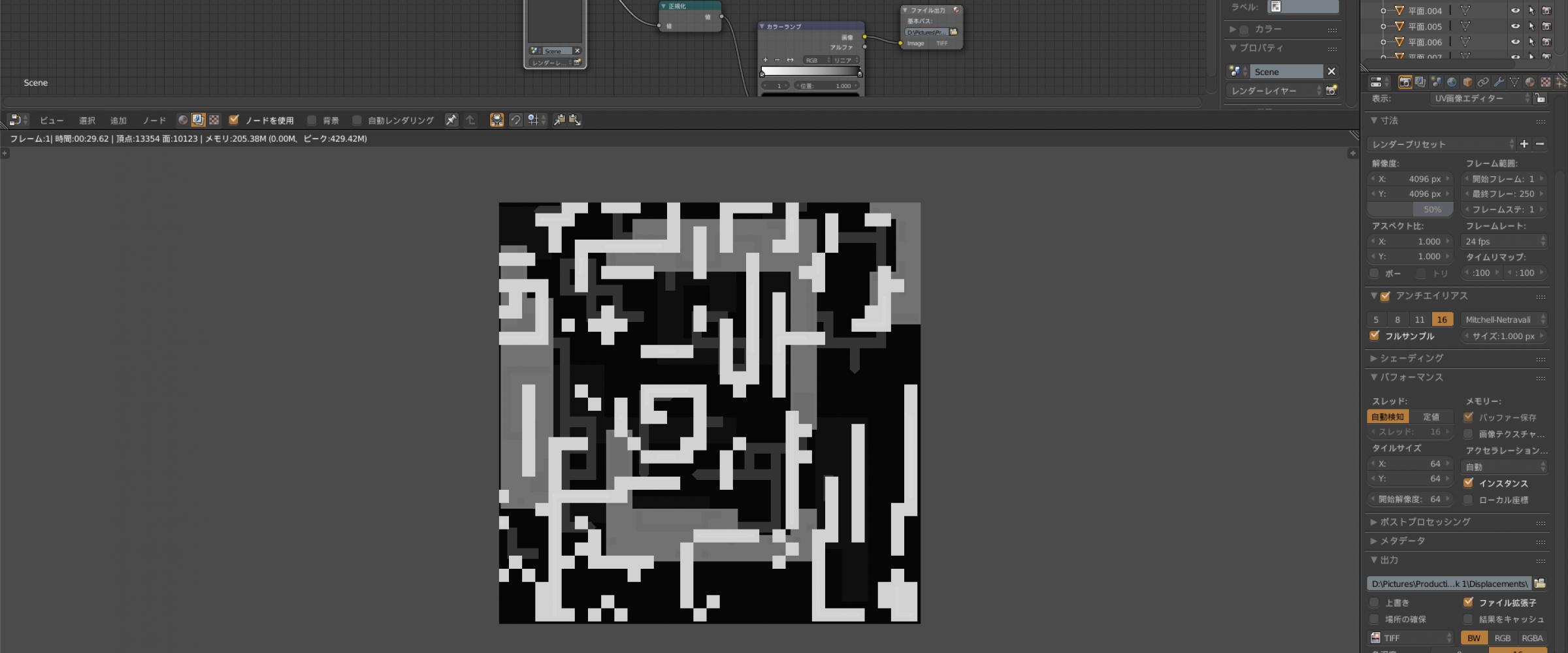Select texture nodes checkered icon in node editor header
Viewport: 1568px width, 653px height.
click(215, 120)
